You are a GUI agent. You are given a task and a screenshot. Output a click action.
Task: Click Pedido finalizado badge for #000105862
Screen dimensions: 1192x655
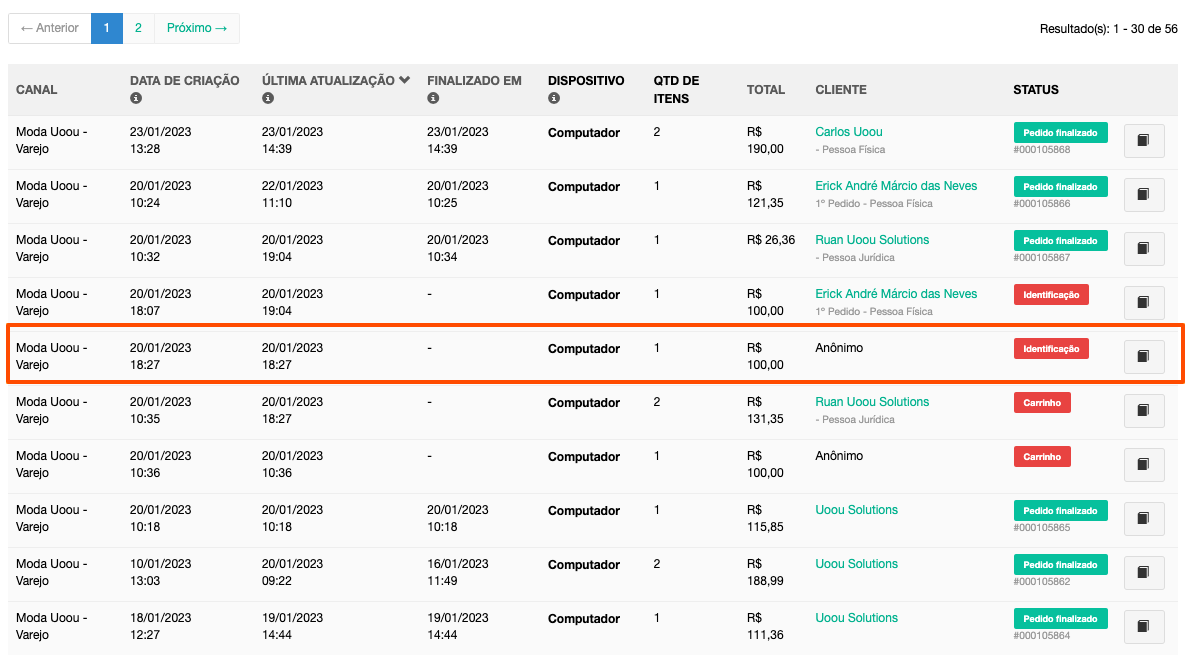click(1060, 564)
